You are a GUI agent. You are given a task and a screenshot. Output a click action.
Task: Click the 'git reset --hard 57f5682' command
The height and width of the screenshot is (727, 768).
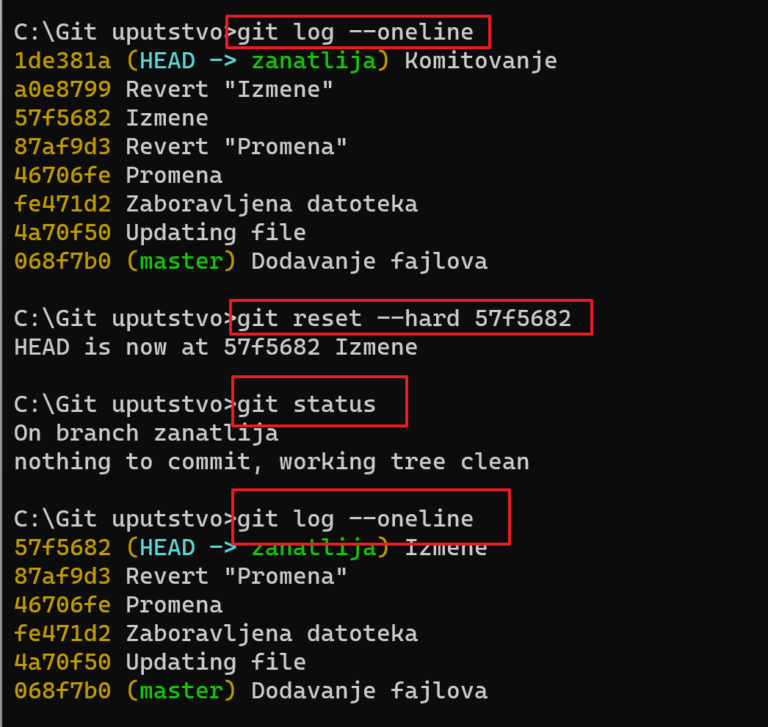point(404,319)
